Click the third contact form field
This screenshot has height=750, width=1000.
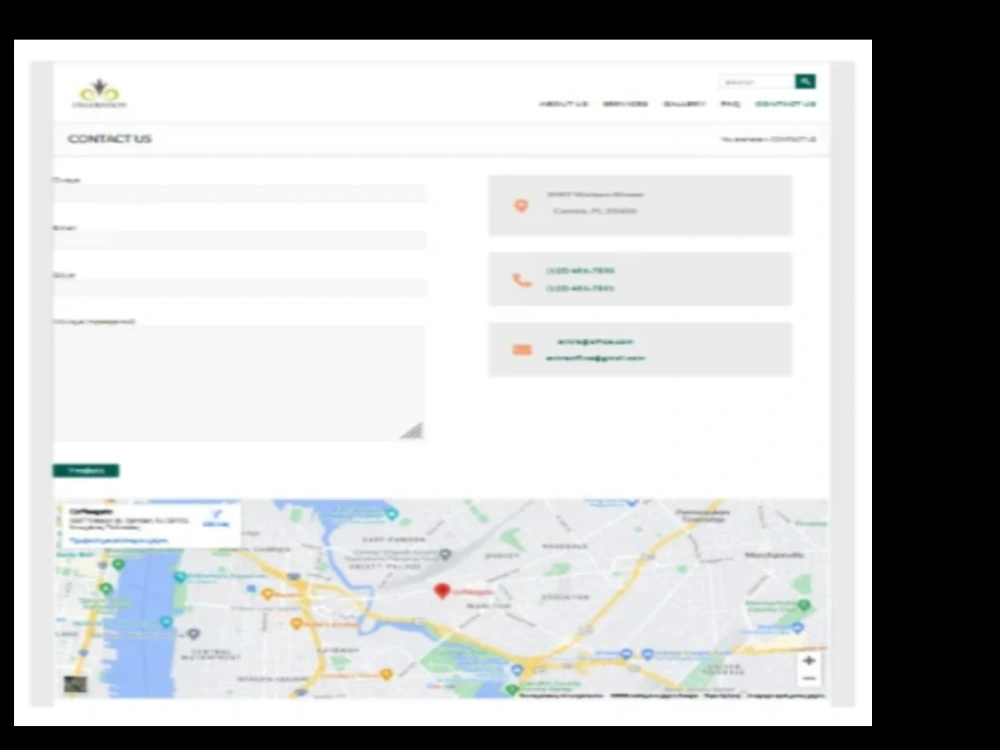239,288
